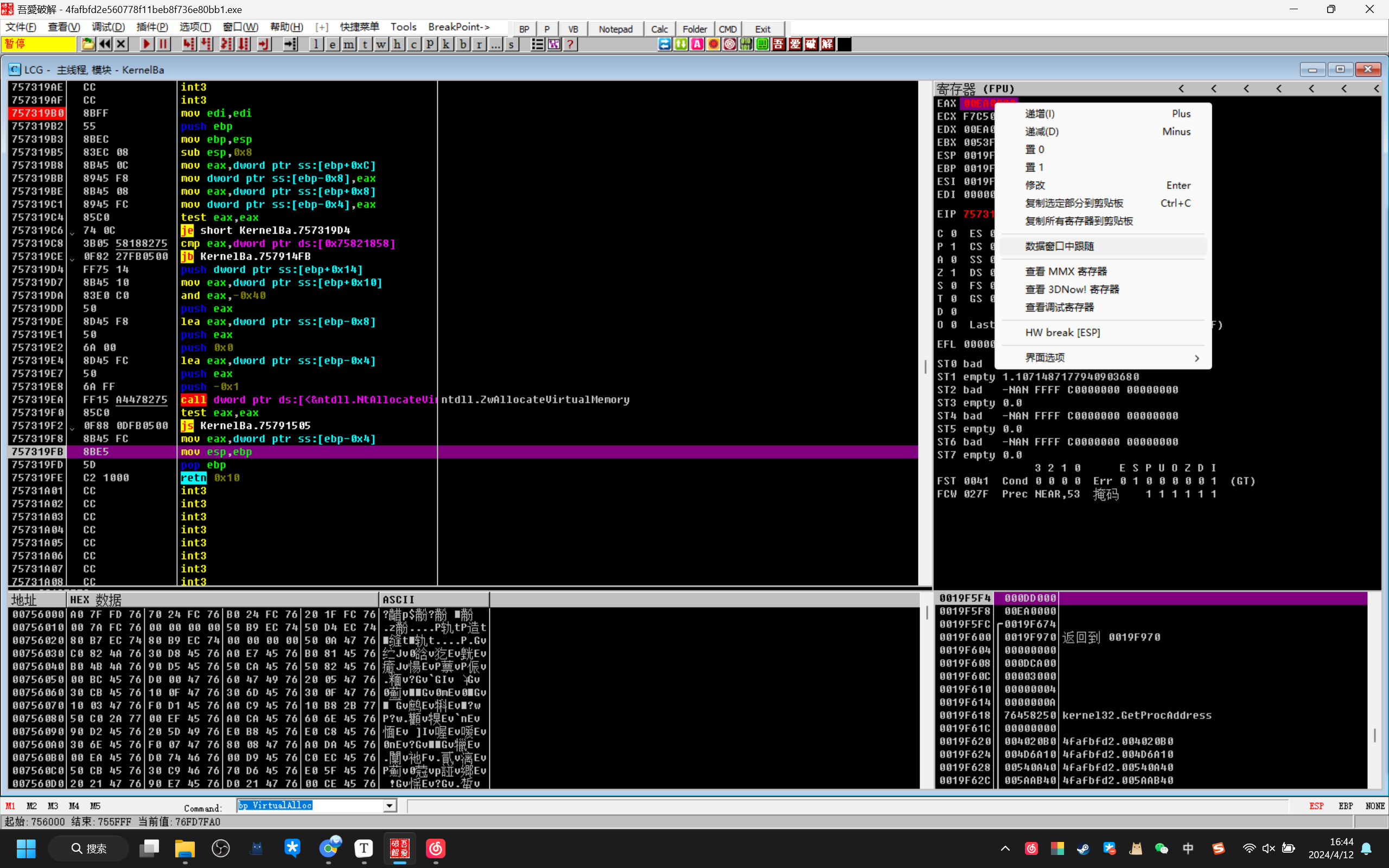Image resolution: width=1389 pixels, height=868 pixels.
Task: Open CPU window with 'c' button
Action: (413, 44)
